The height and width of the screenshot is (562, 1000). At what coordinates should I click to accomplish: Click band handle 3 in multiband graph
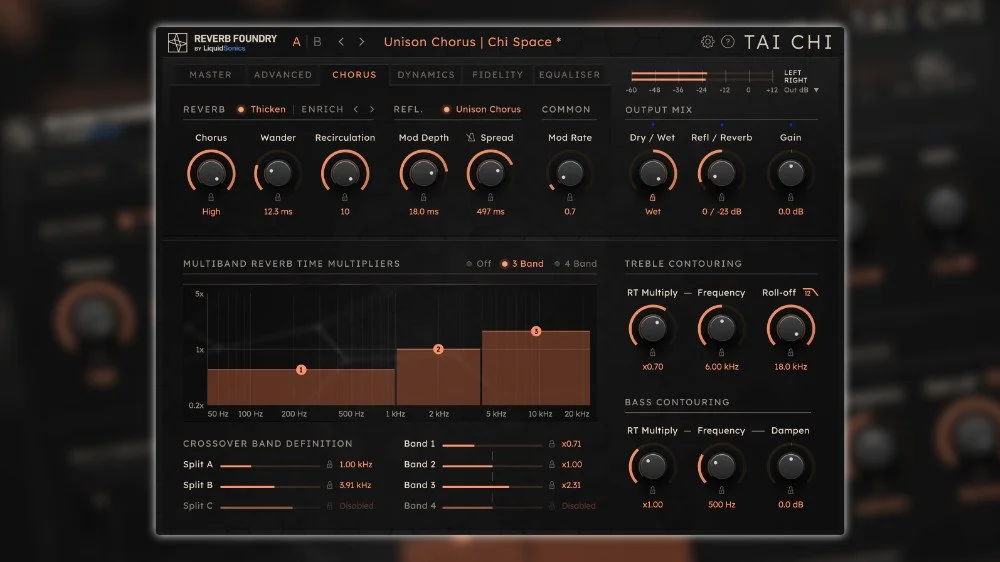[x=536, y=331]
